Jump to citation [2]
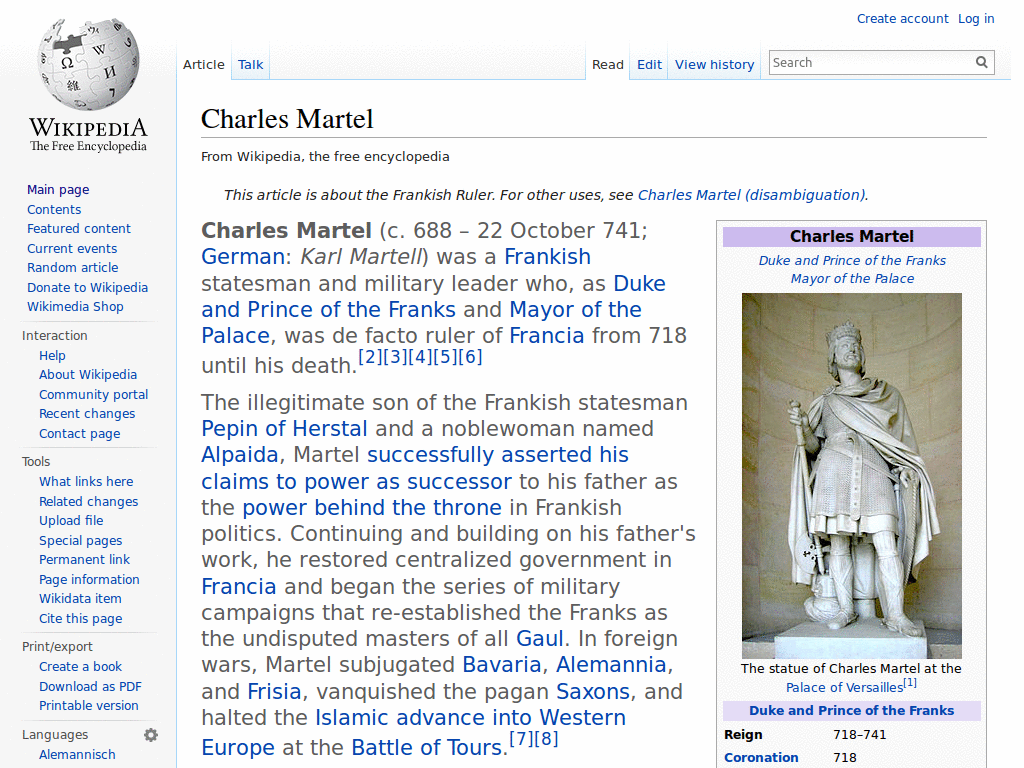The image size is (1024, 768). coord(370,357)
